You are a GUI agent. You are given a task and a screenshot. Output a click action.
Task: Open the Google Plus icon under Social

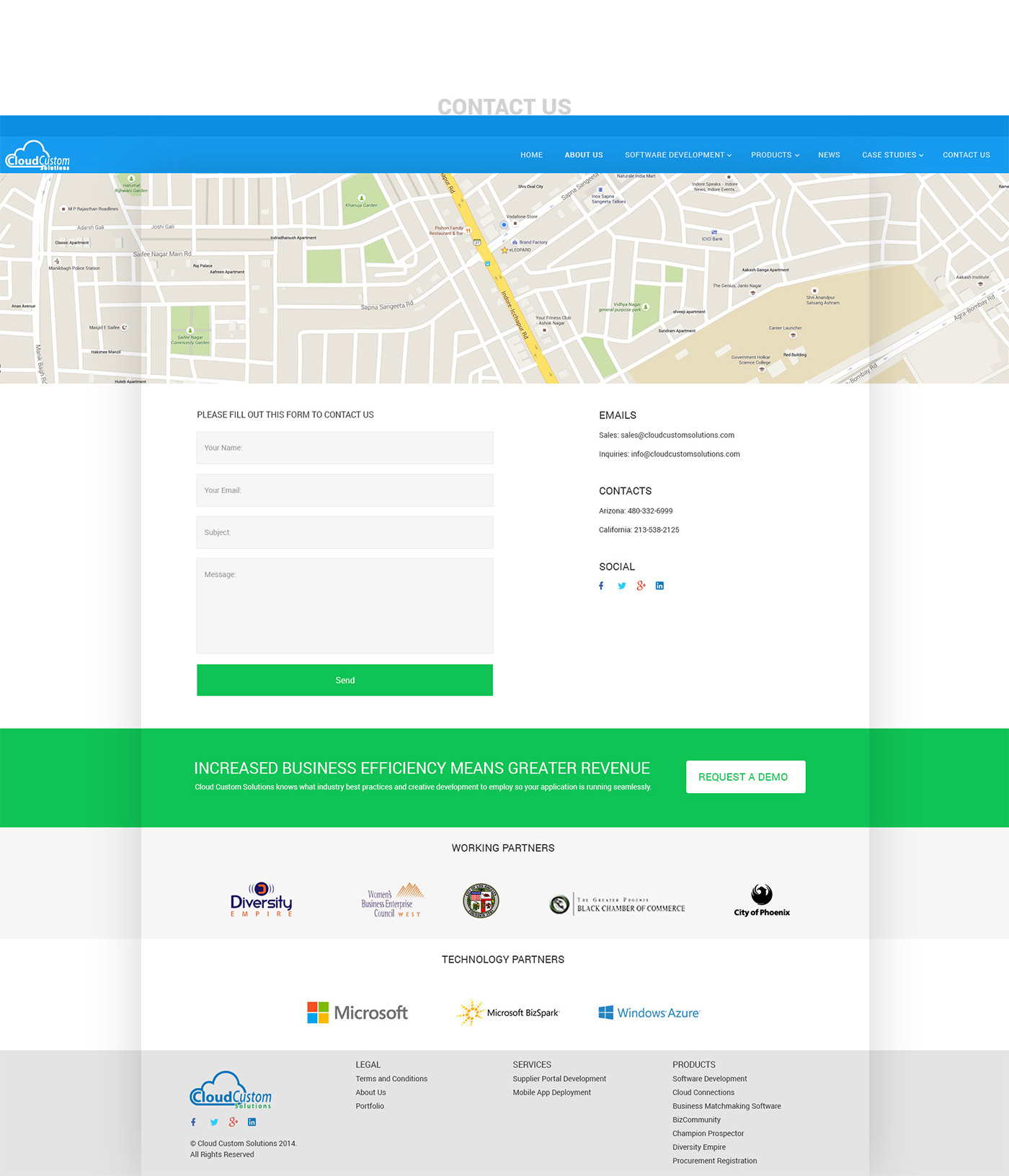click(x=641, y=585)
